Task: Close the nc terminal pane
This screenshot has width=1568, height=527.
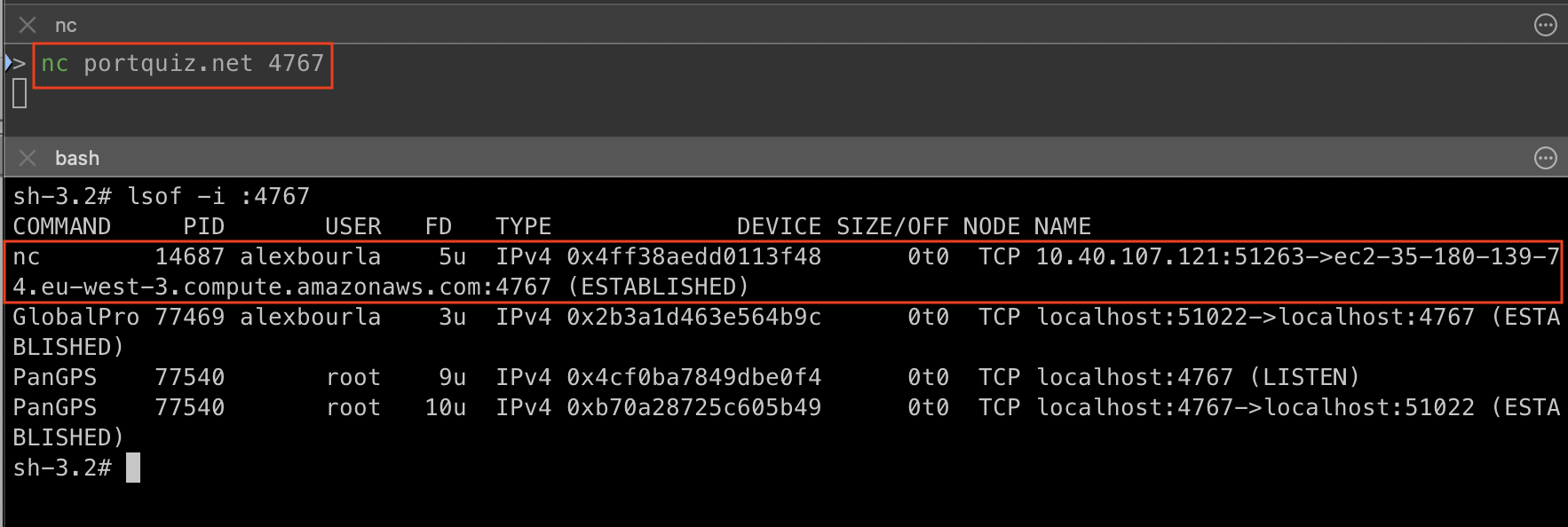Action: [28, 25]
